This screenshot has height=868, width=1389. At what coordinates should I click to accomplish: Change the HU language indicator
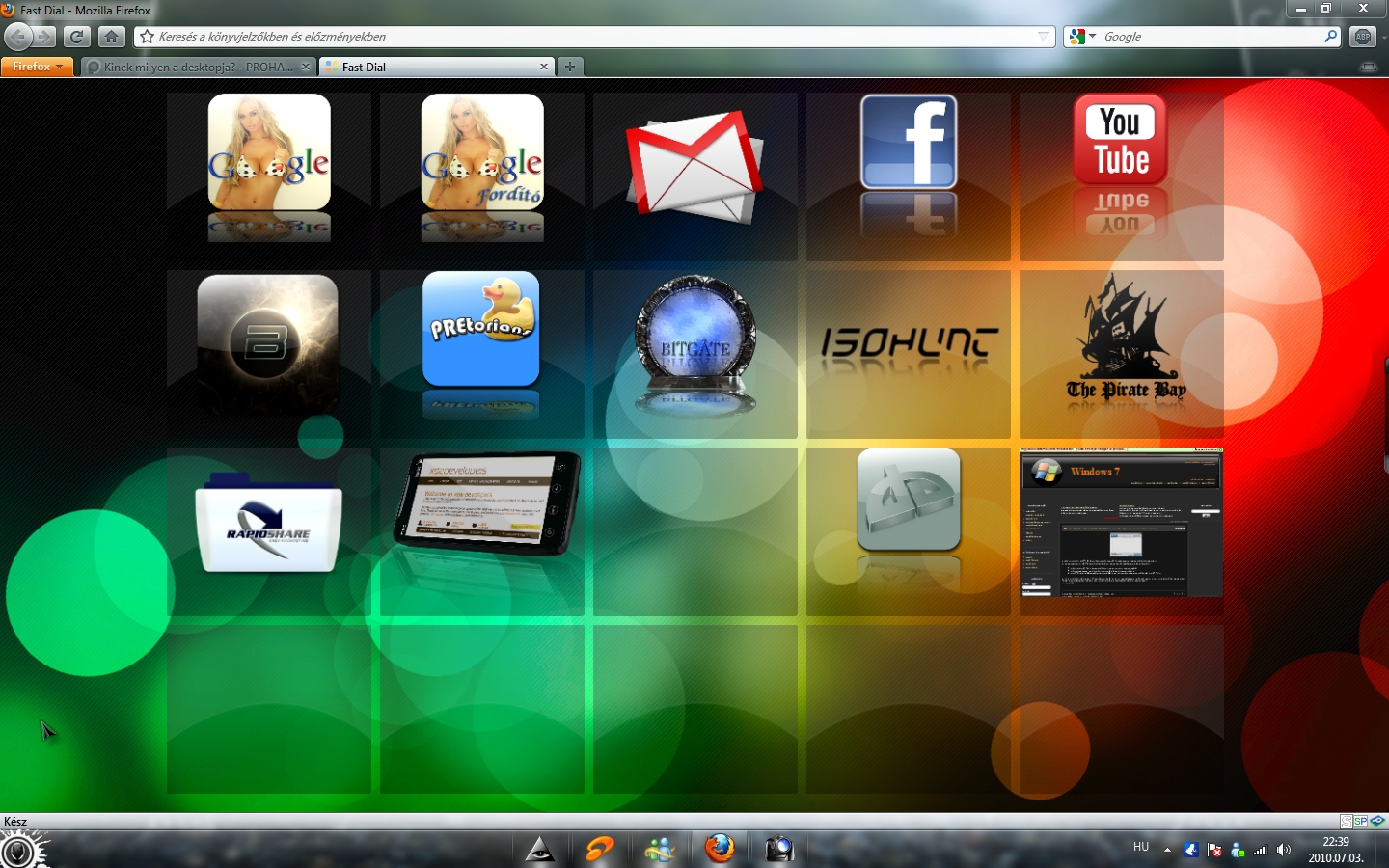pyautogui.click(x=1141, y=847)
